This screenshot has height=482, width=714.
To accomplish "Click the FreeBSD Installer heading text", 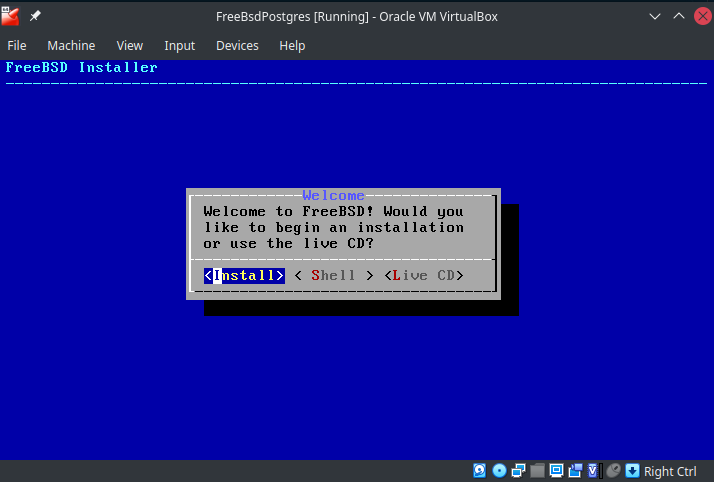I will (x=82, y=67).
